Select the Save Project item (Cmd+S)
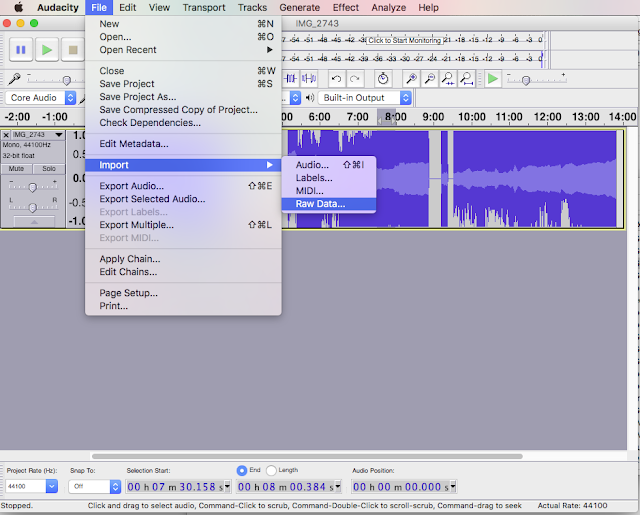 click(183, 84)
